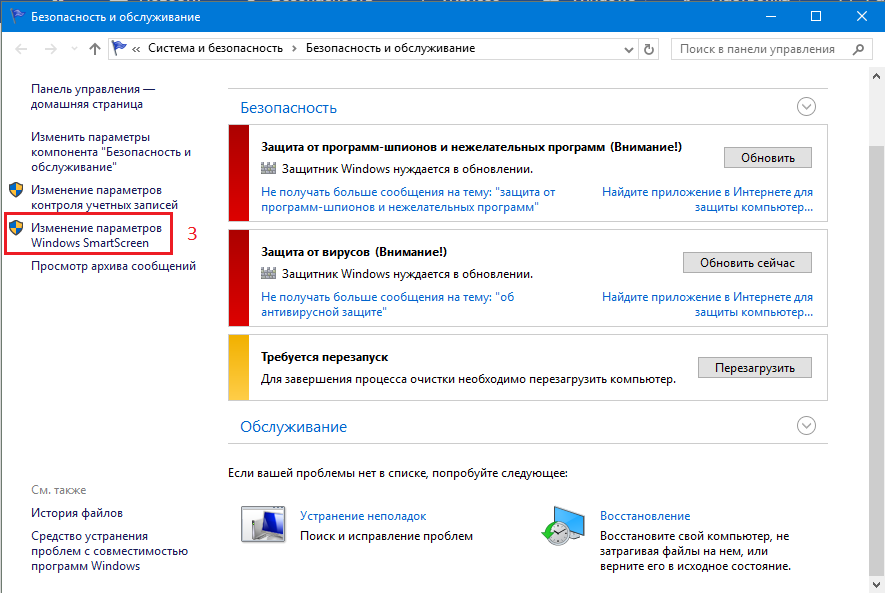Open История файлов link
Screen dimensions: 885x593
(77, 513)
